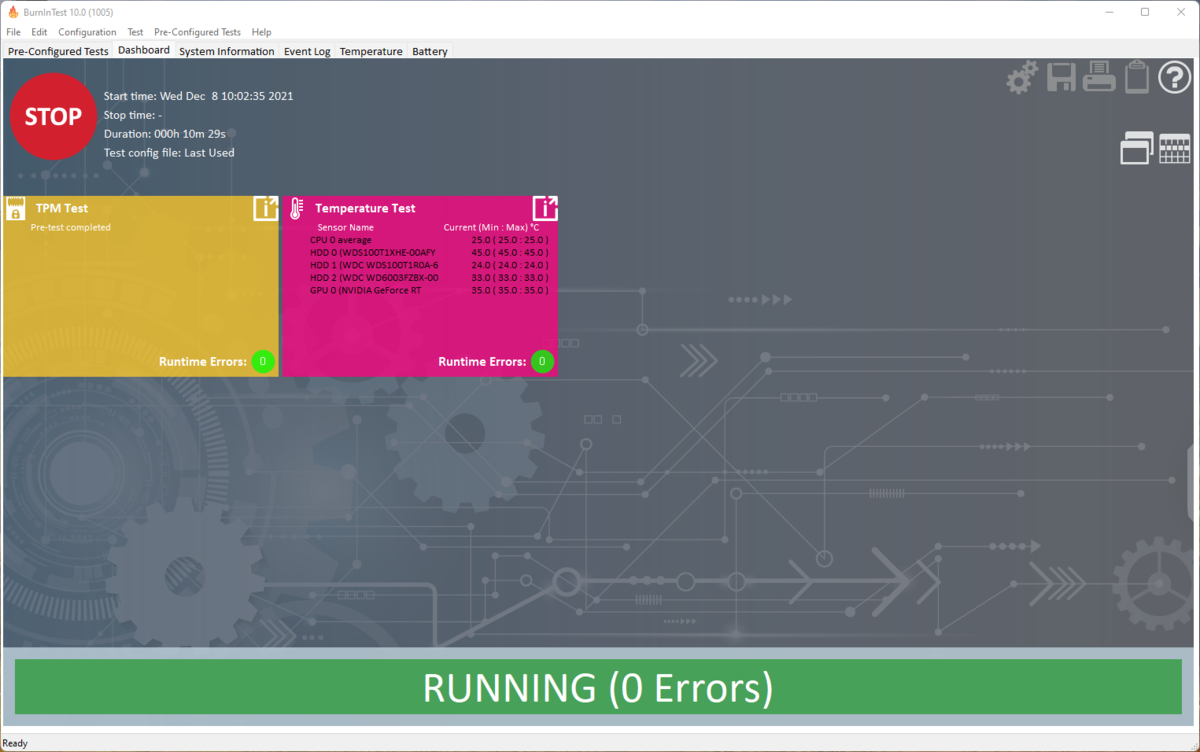Screen dimensions: 1200x752
Task: Click the Sensor Name column header
Action: click(345, 227)
